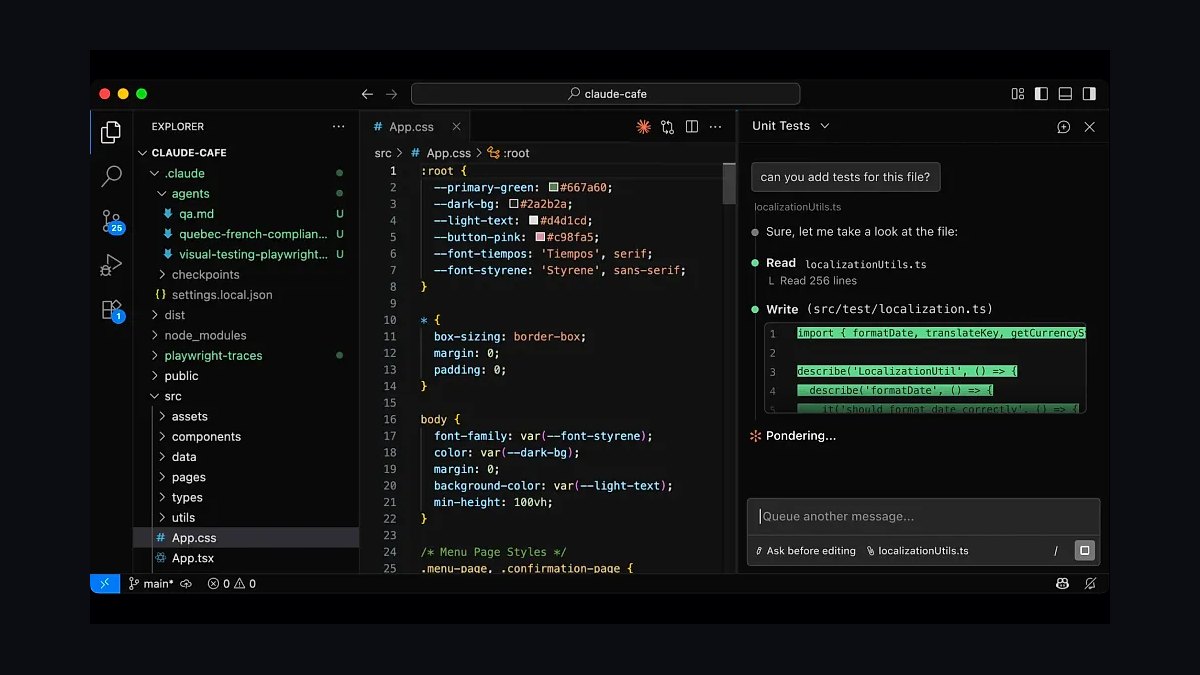Toggle the secondary side bar visibility

coord(1089,94)
